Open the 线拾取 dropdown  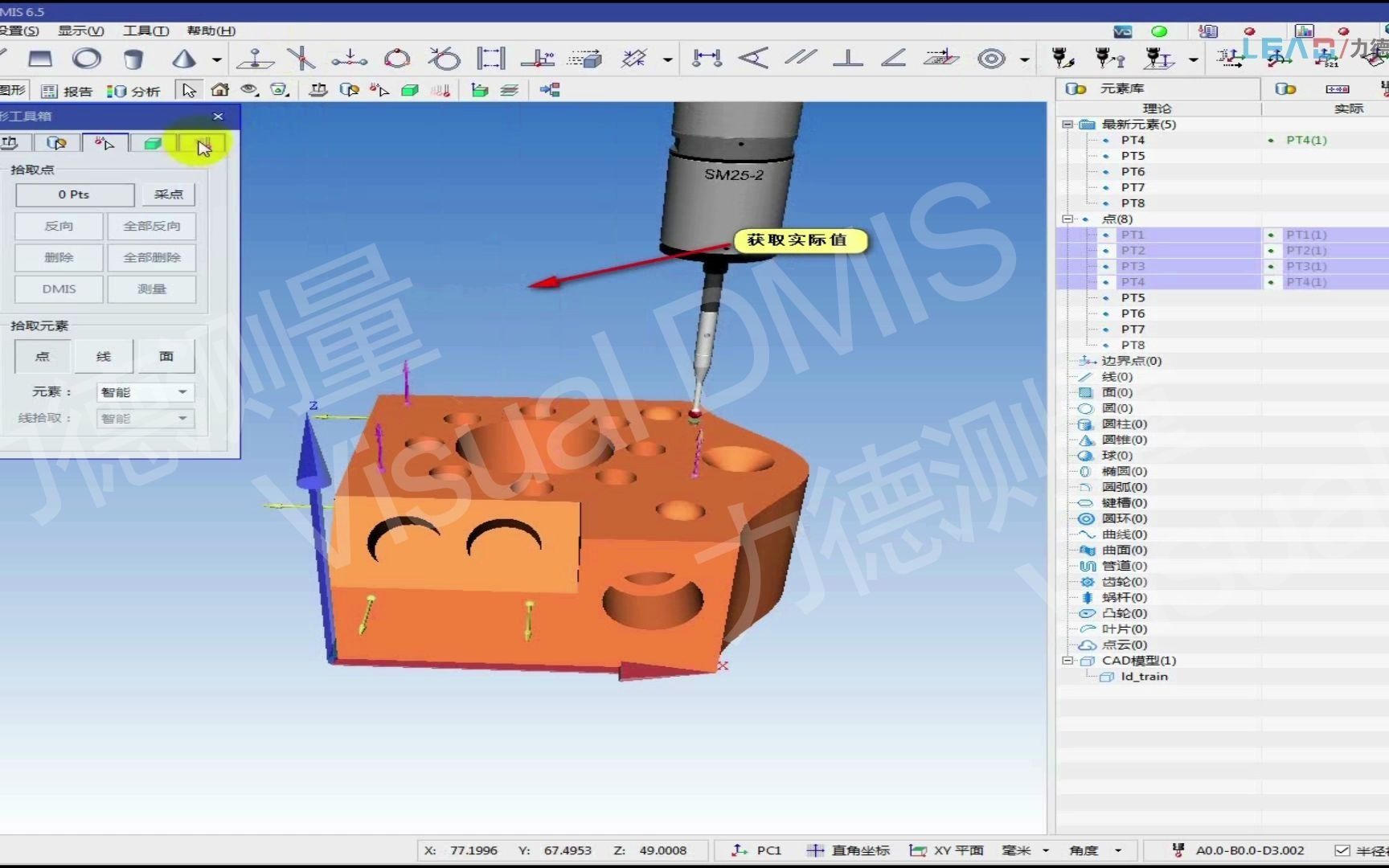[x=144, y=418]
